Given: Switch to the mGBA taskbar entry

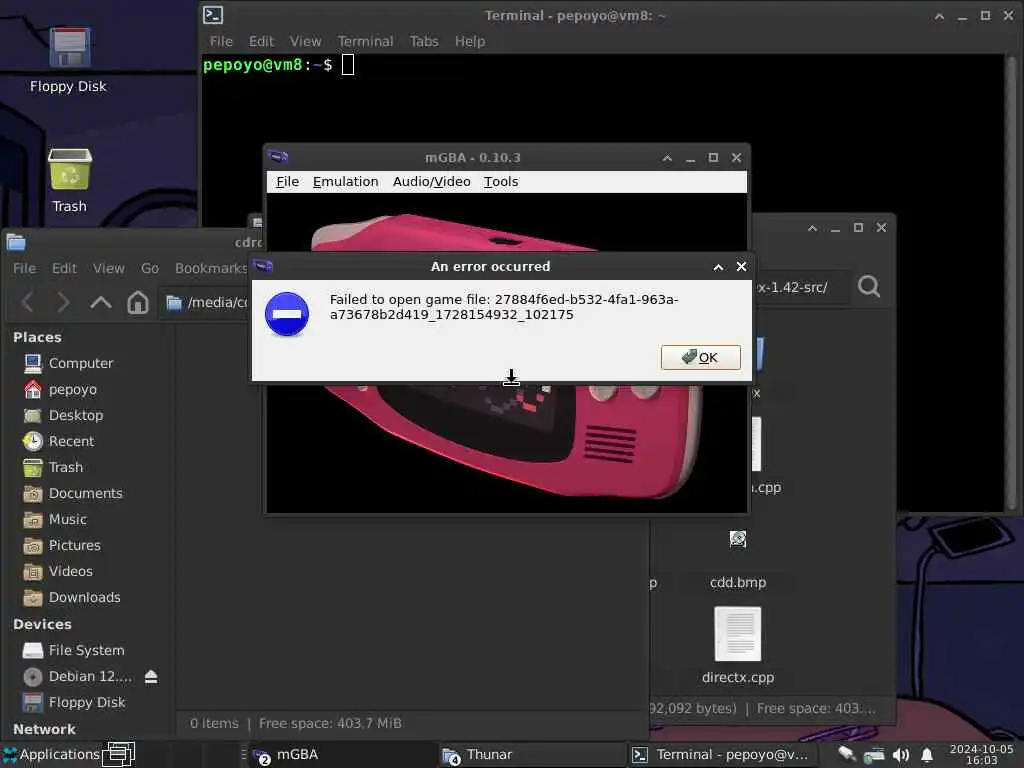Looking at the screenshot, I should pyautogui.click(x=342, y=755).
